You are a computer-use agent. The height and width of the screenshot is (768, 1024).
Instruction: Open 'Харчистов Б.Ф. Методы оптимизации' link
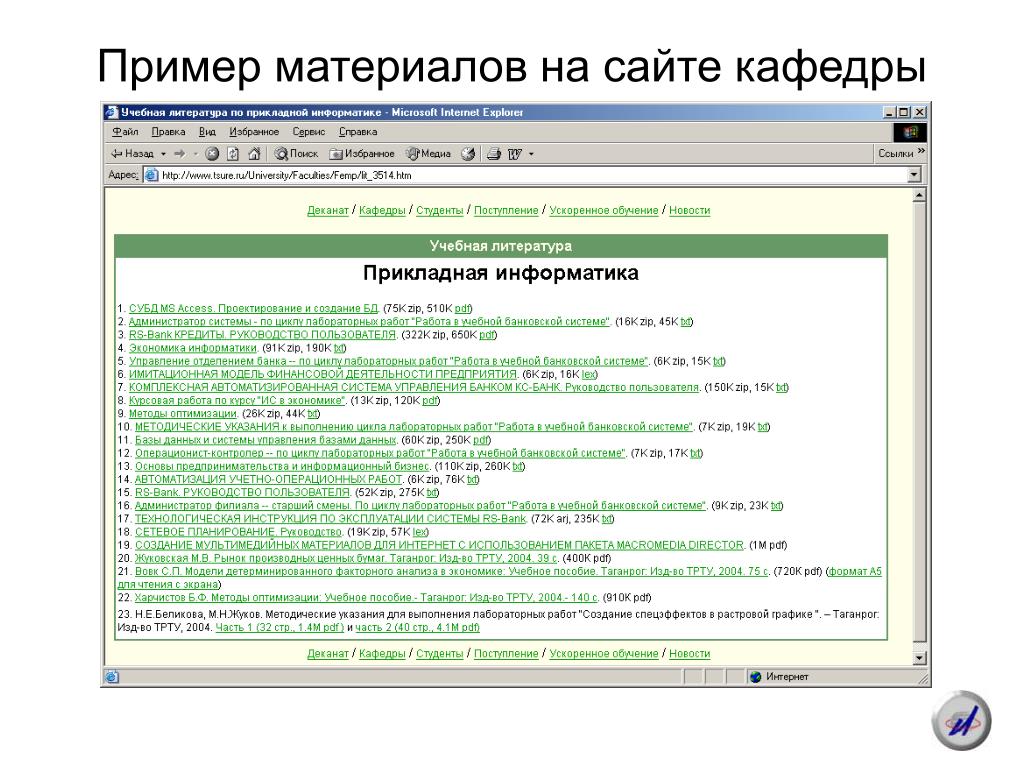(366, 598)
